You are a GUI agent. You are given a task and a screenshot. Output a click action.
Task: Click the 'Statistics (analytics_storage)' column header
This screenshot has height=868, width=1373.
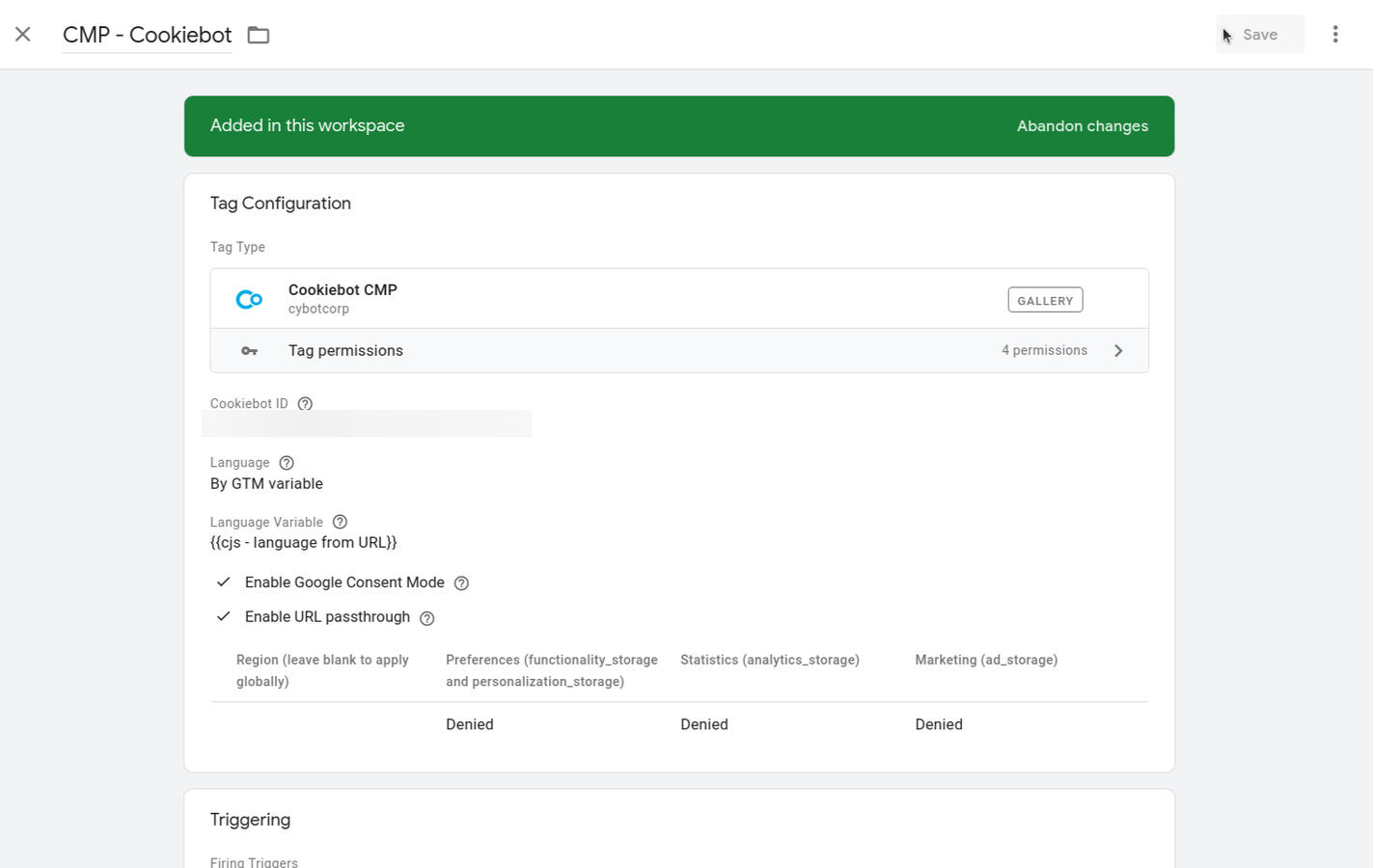[x=770, y=660]
